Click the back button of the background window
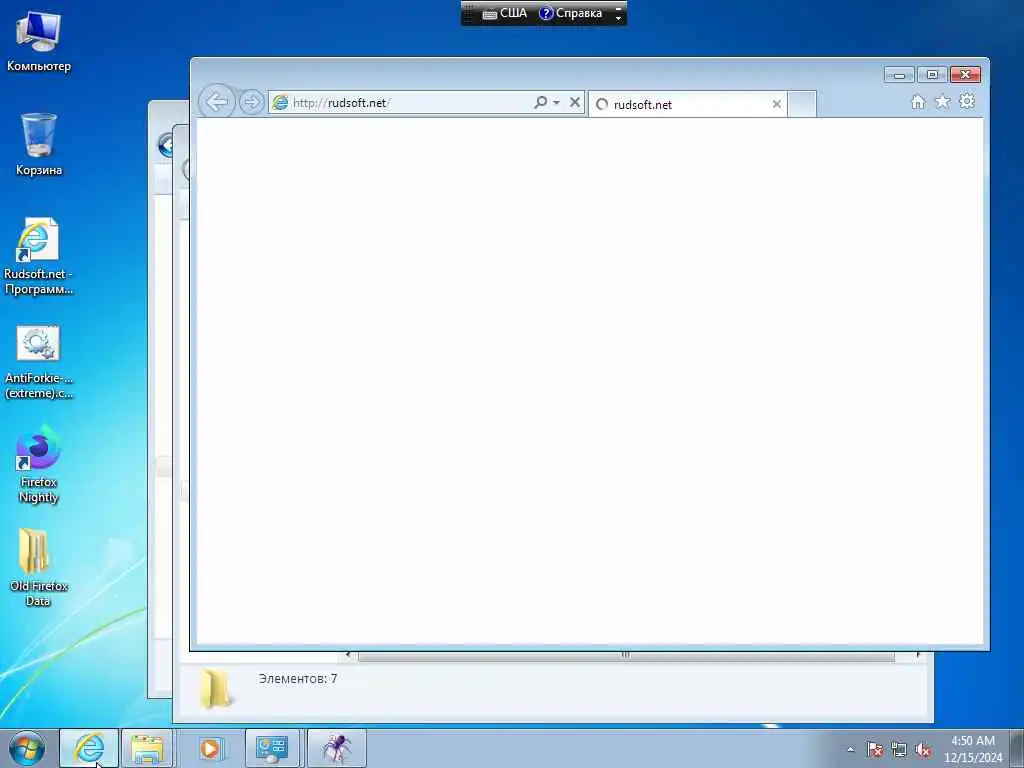The height and width of the screenshot is (768, 1024). point(166,144)
